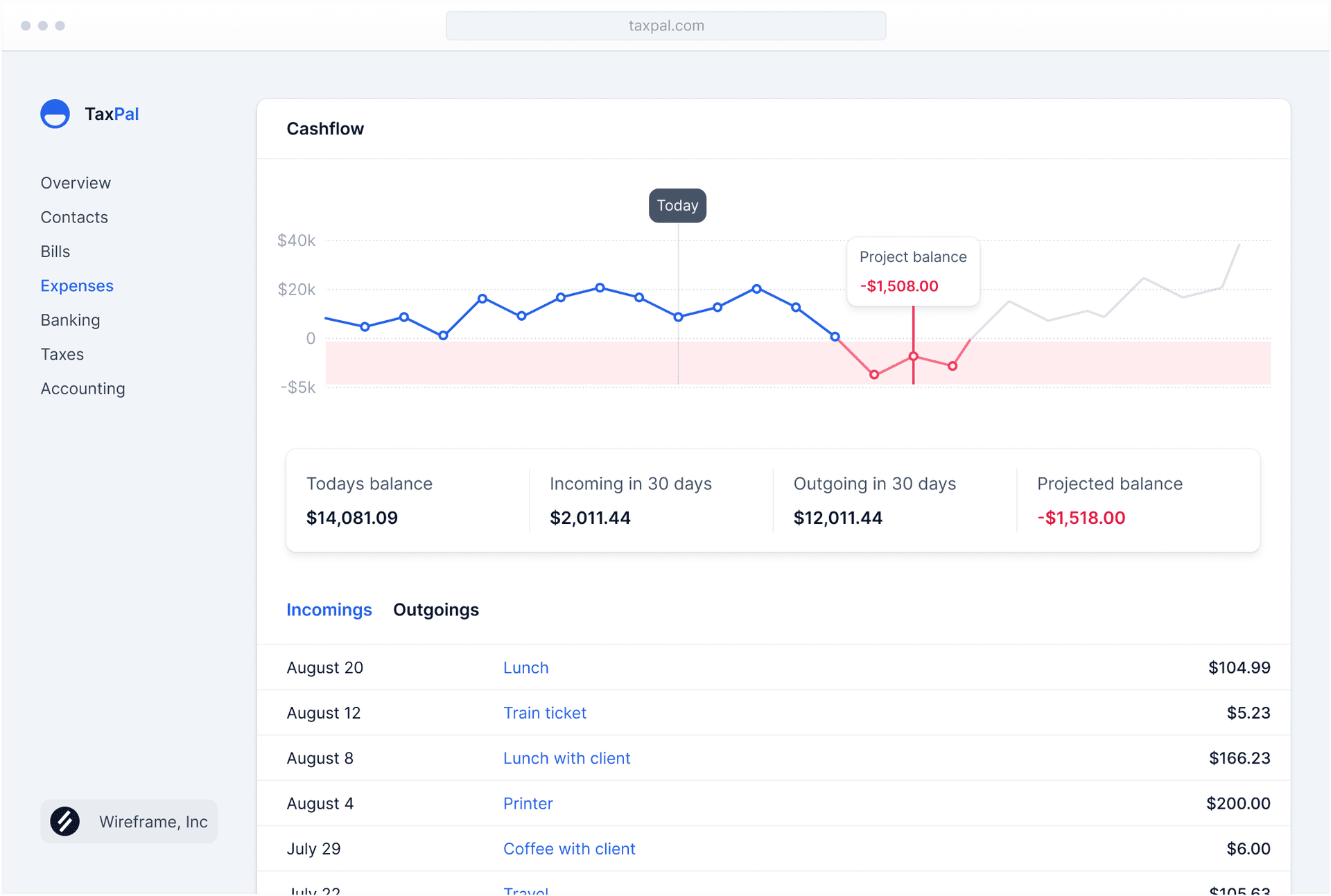Click the Project balance tooltip on the chart

pos(913,272)
